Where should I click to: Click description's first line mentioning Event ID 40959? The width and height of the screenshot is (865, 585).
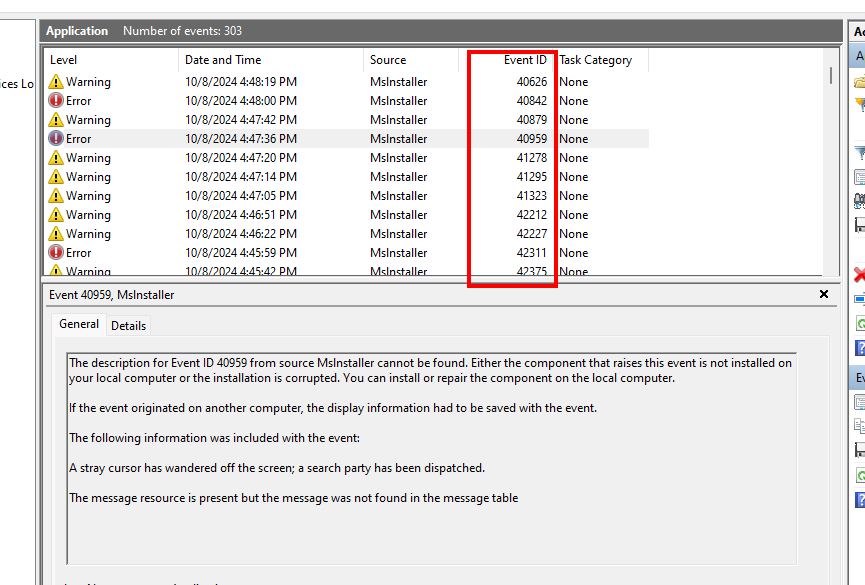point(430,363)
